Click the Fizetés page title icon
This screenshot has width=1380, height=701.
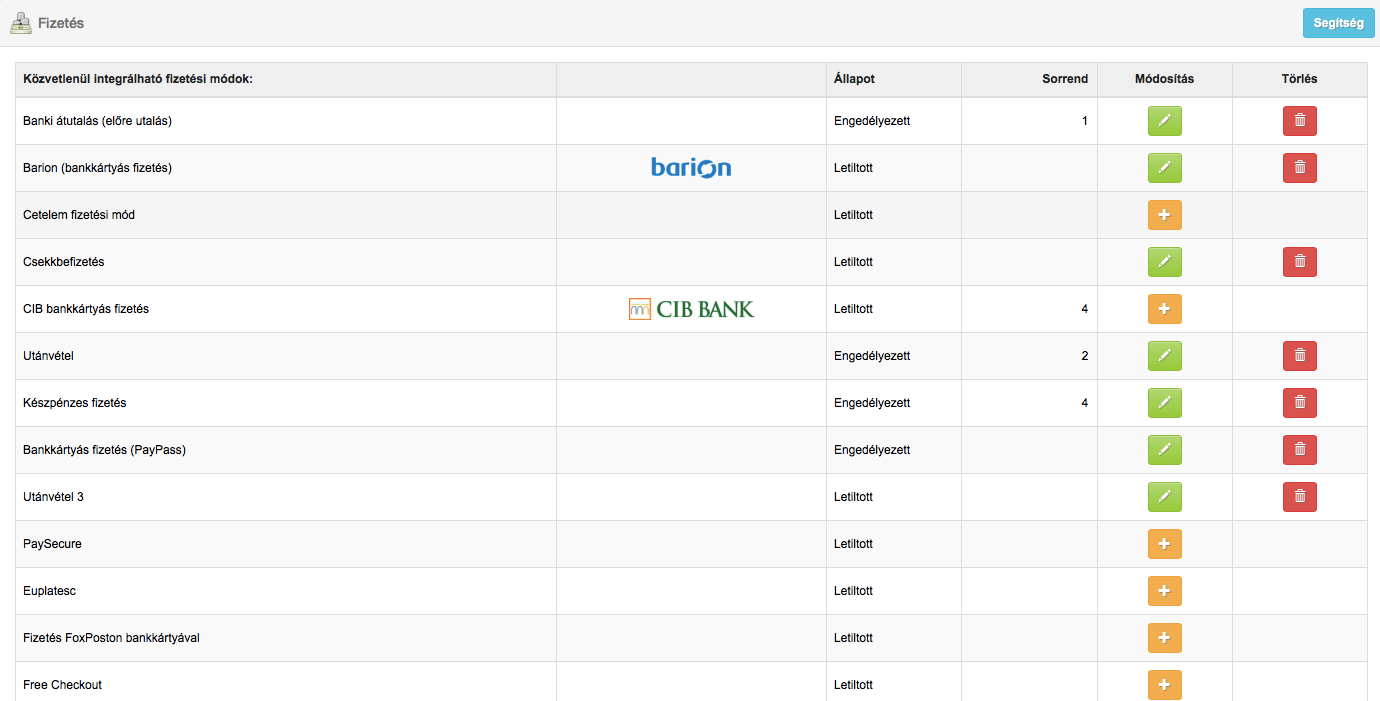[20, 22]
